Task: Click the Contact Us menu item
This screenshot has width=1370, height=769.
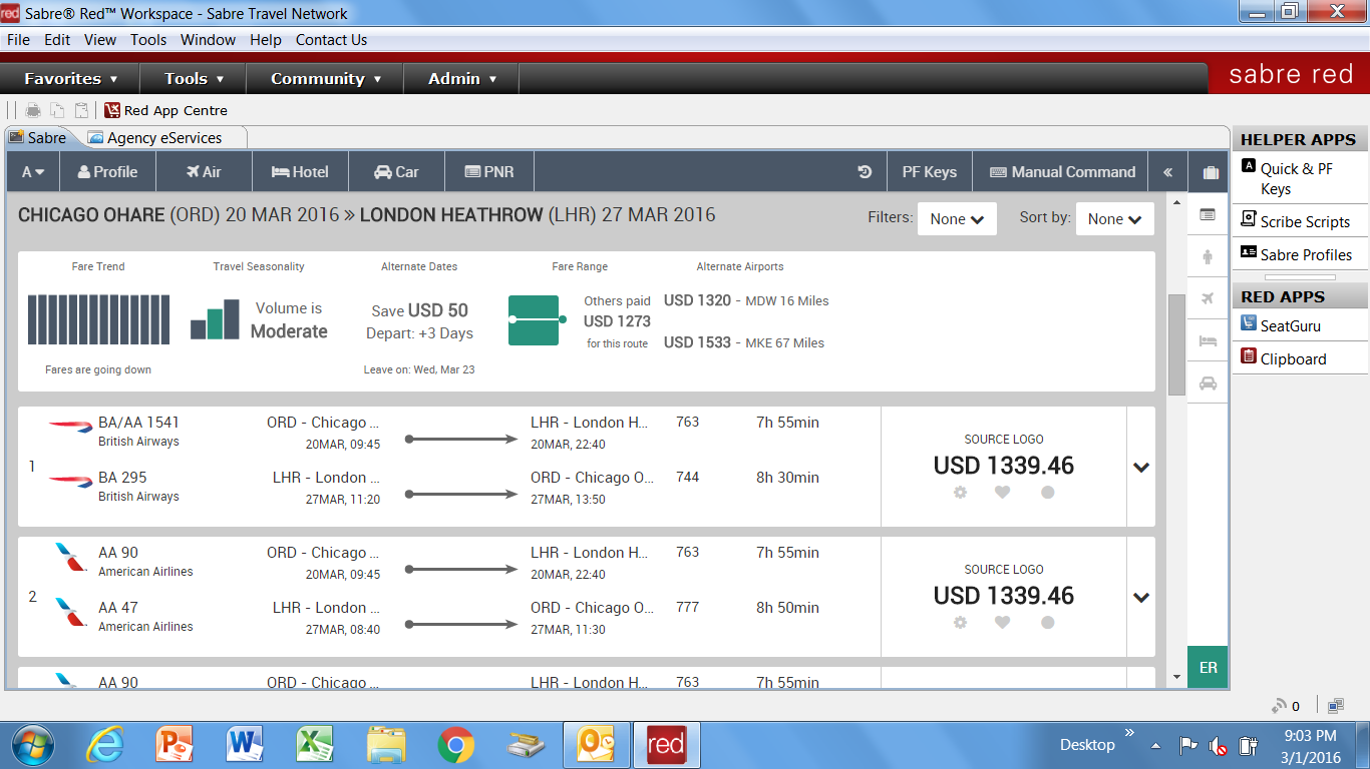Action: click(x=331, y=40)
